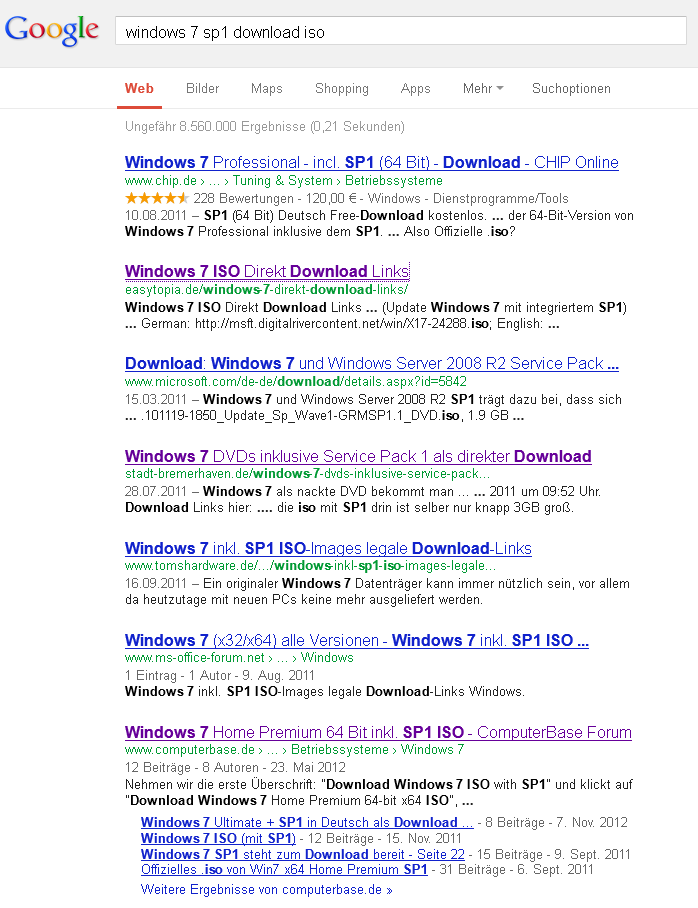This screenshot has width=698, height=908.
Task: Open sublink 'Offizielles .iso von Win7 x64 Home Premium'
Action: (284, 869)
